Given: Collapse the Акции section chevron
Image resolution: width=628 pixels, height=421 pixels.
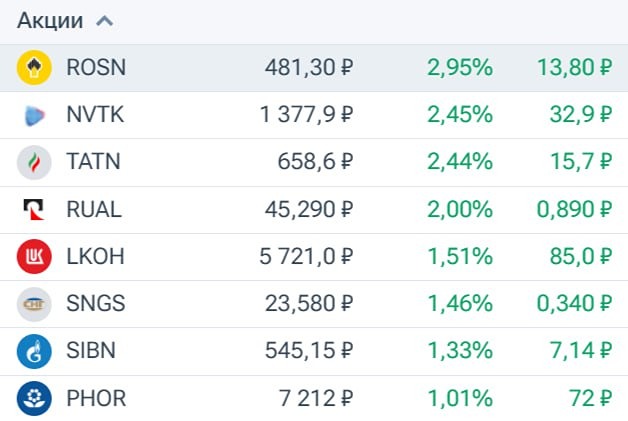Looking at the screenshot, I should point(104,21).
